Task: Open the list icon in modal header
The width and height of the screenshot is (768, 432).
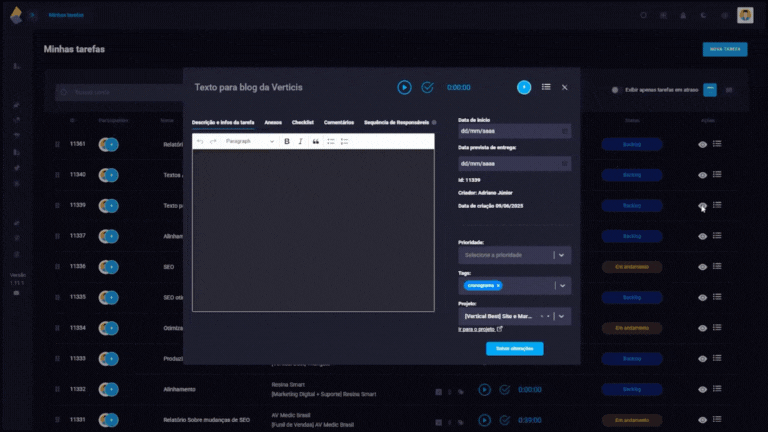Action: click(x=546, y=87)
